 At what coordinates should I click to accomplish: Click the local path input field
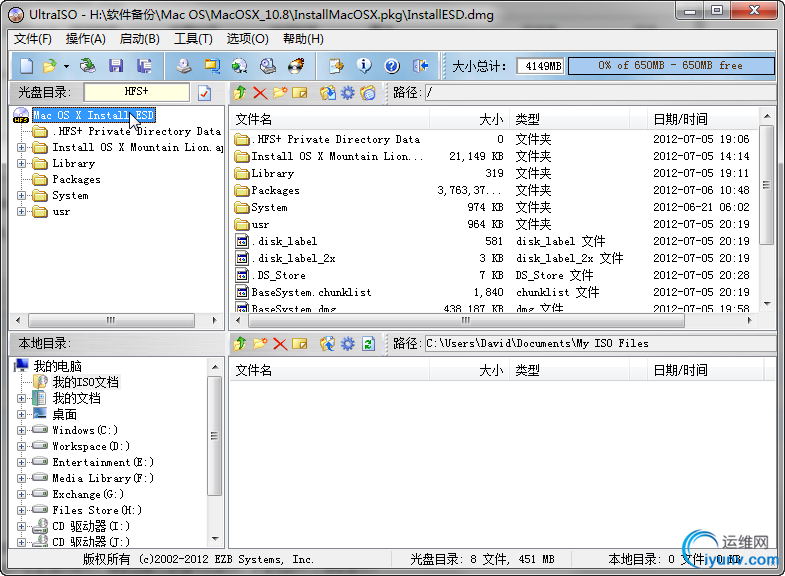coord(600,343)
